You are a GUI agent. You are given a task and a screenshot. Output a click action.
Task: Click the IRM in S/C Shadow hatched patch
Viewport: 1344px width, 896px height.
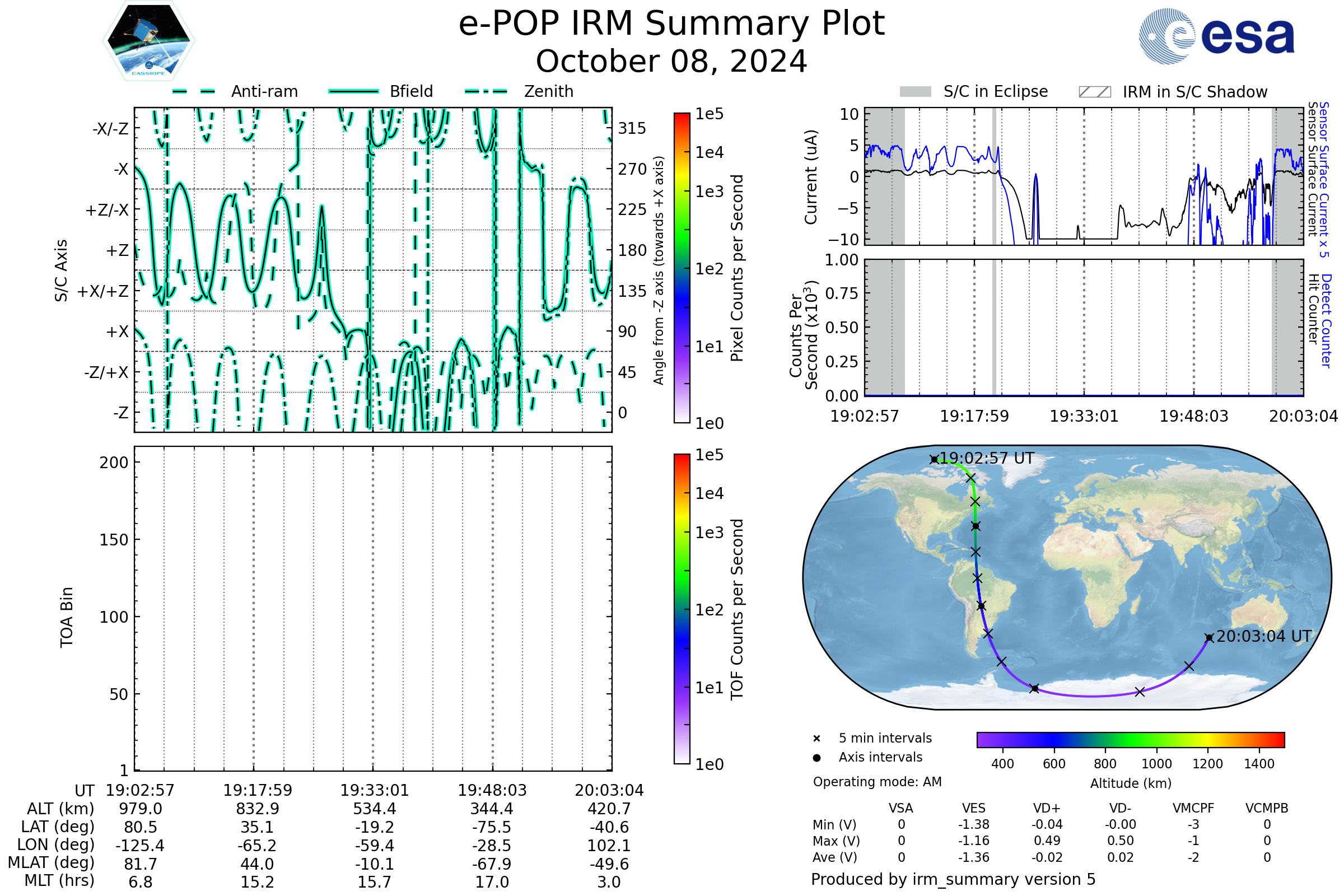point(1095,92)
